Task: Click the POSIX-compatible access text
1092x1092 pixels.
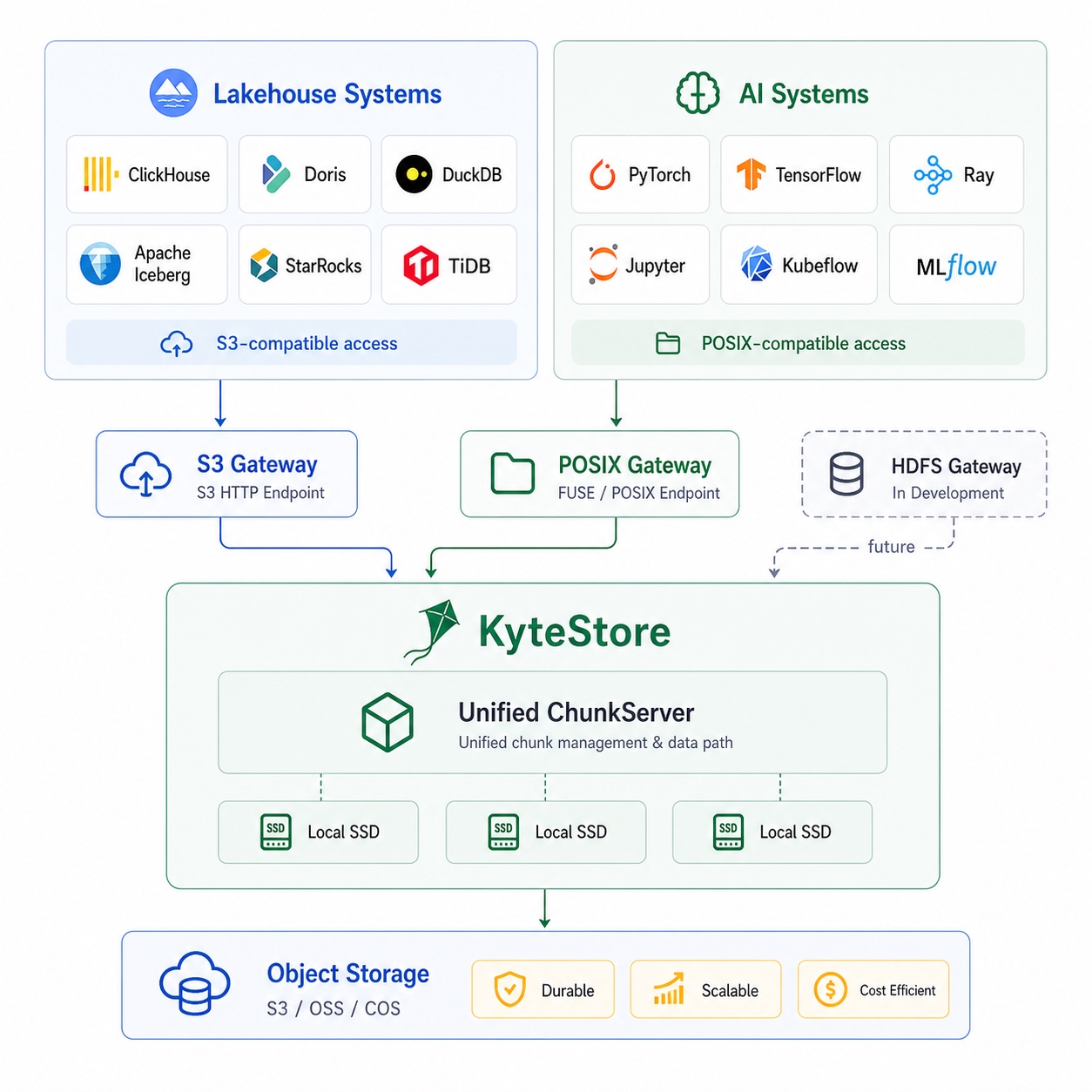Action: [x=804, y=344]
